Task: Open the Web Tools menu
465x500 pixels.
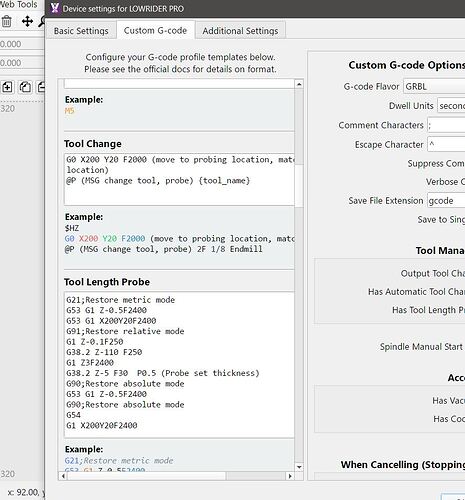Action: 18,5
